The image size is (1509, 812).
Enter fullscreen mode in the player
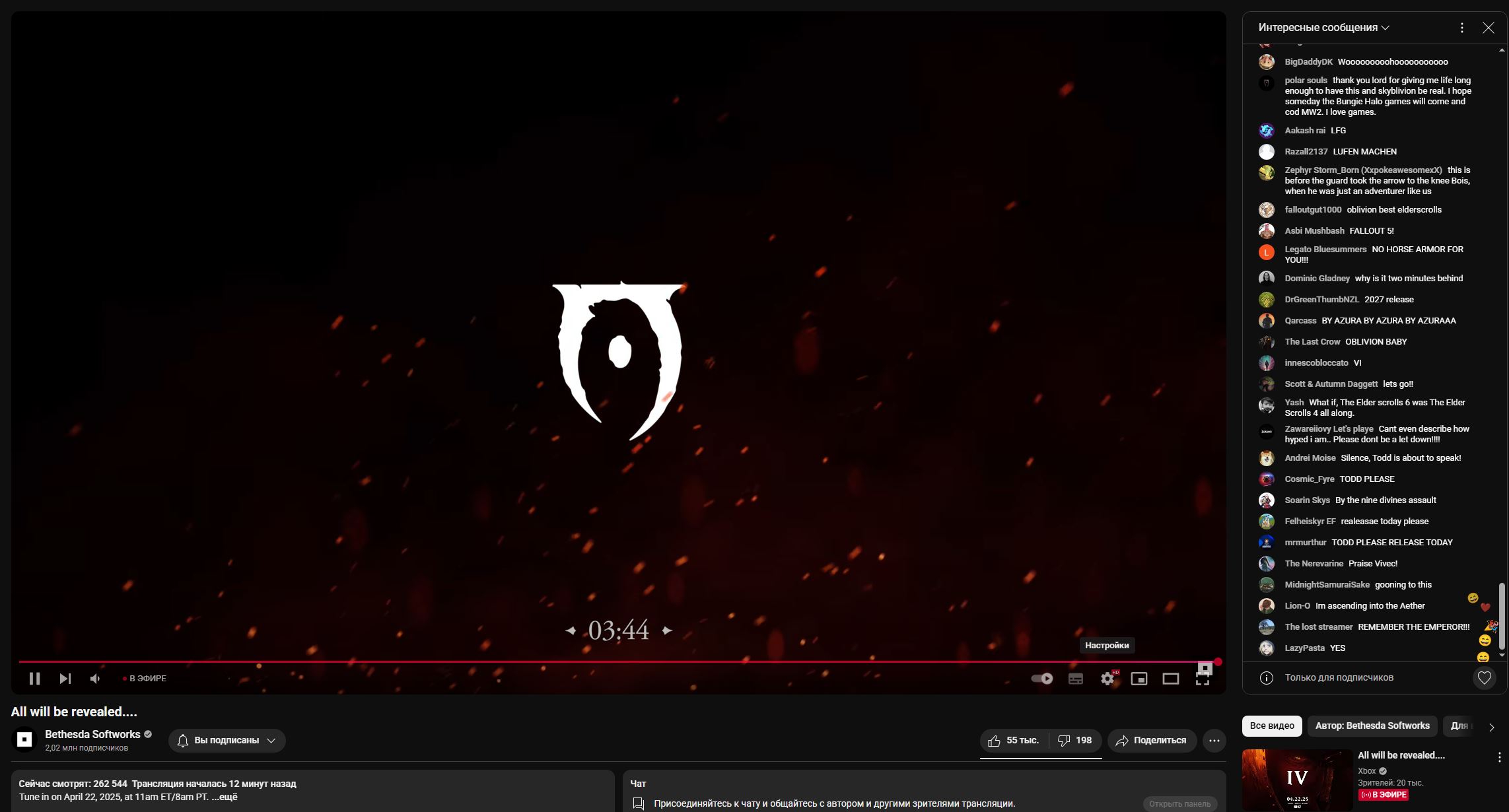(1203, 679)
